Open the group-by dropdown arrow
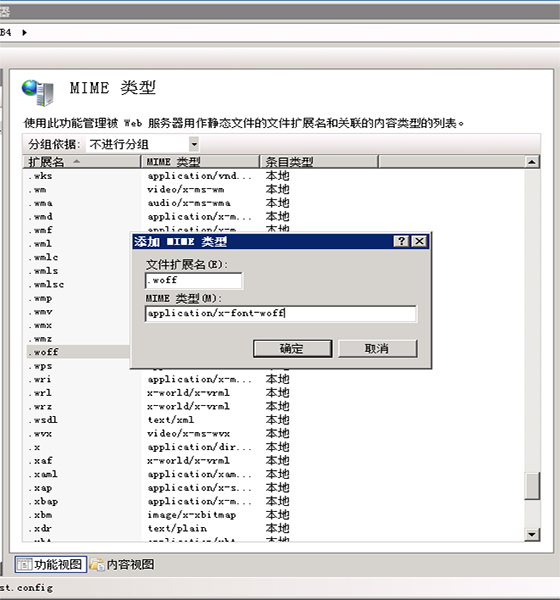This screenshot has width=560, height=600. 194,144
